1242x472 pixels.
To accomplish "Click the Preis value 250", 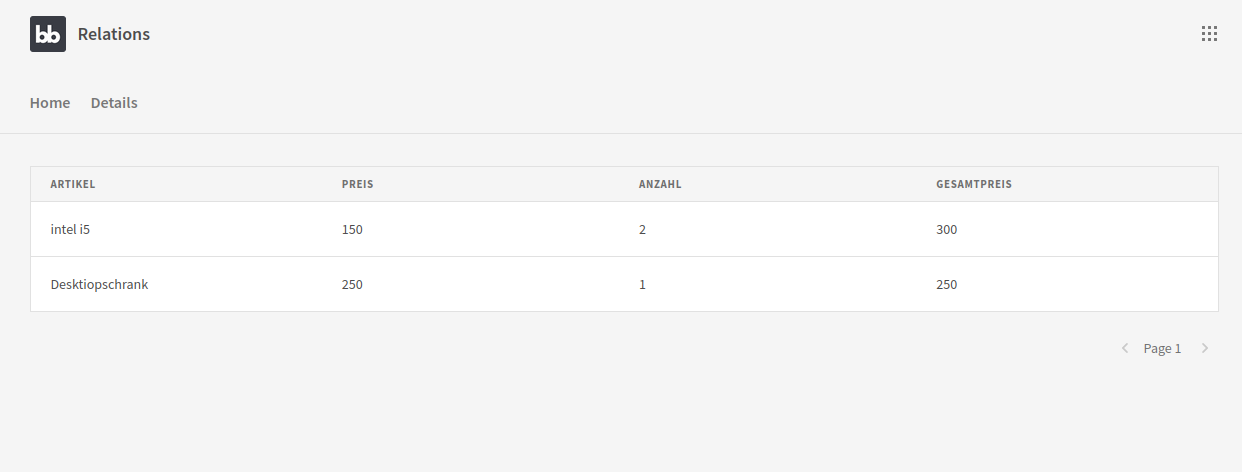I will pyautogui.click(x=352, y=285).
